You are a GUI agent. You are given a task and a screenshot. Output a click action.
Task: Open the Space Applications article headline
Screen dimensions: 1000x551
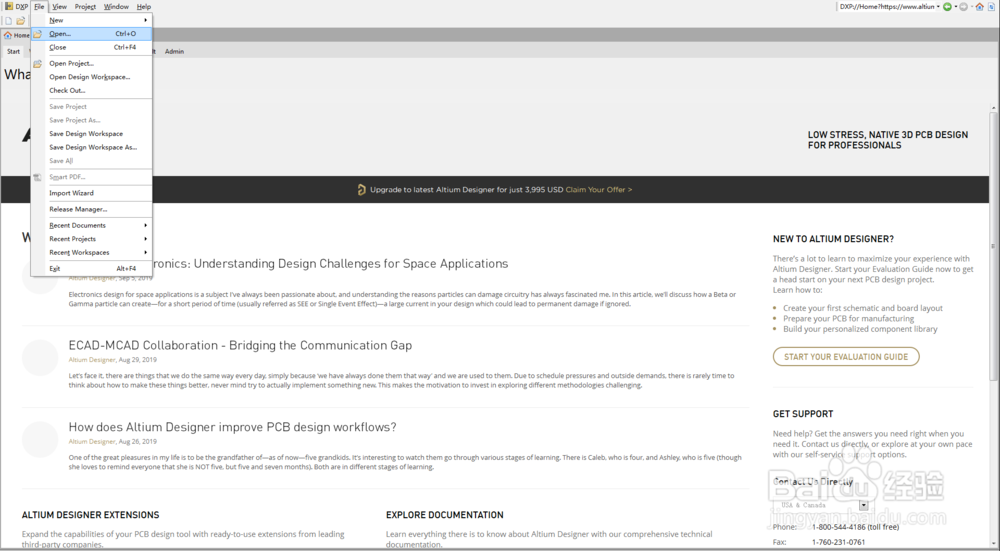tap(330, 263)
